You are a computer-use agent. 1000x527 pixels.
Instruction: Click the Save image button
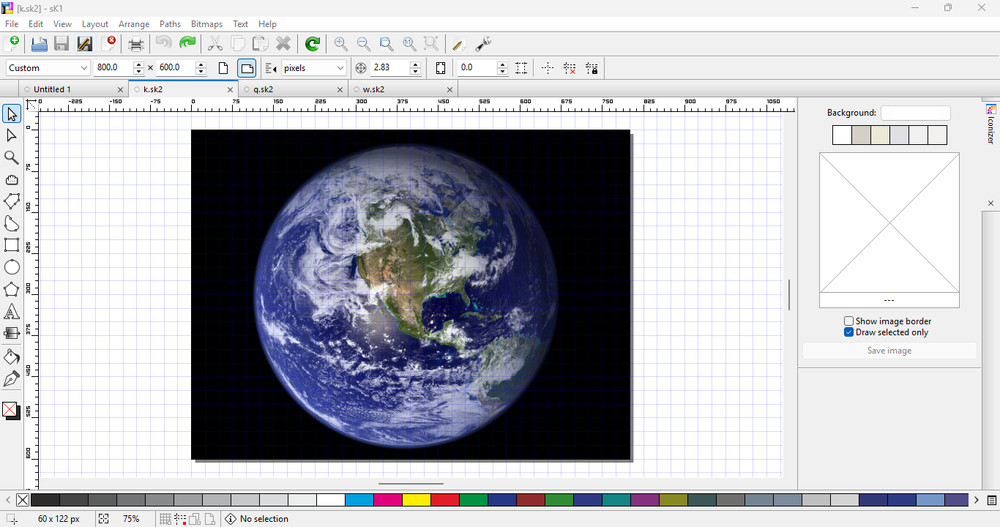889,350
